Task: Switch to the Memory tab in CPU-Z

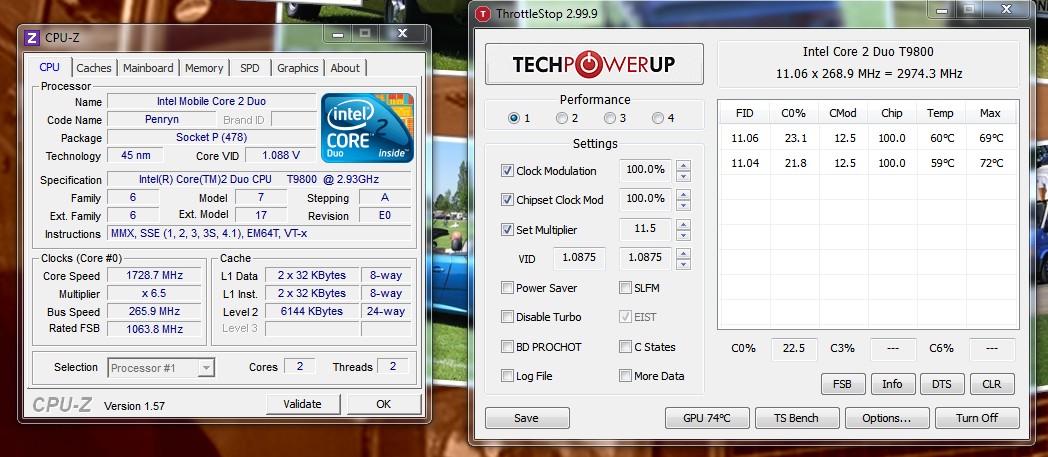Action: tap(204, 67)
